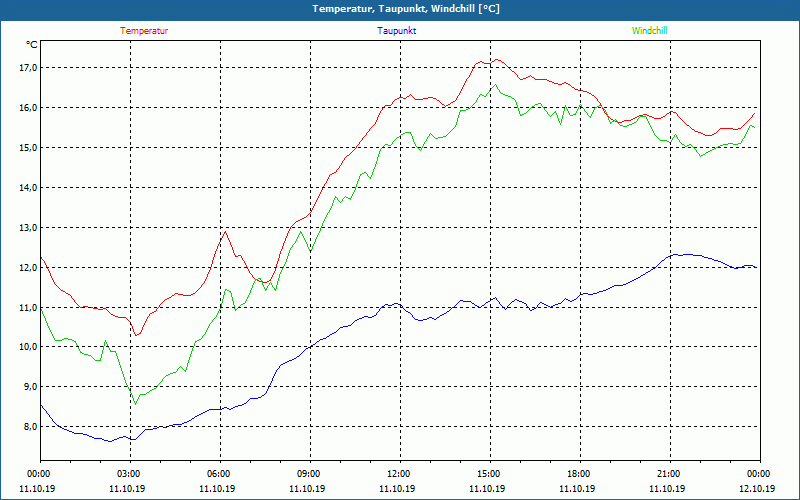Click the green windchill minimum near 03:00
800x500 pixels.
pyautogui.click(x=135, y=404)
